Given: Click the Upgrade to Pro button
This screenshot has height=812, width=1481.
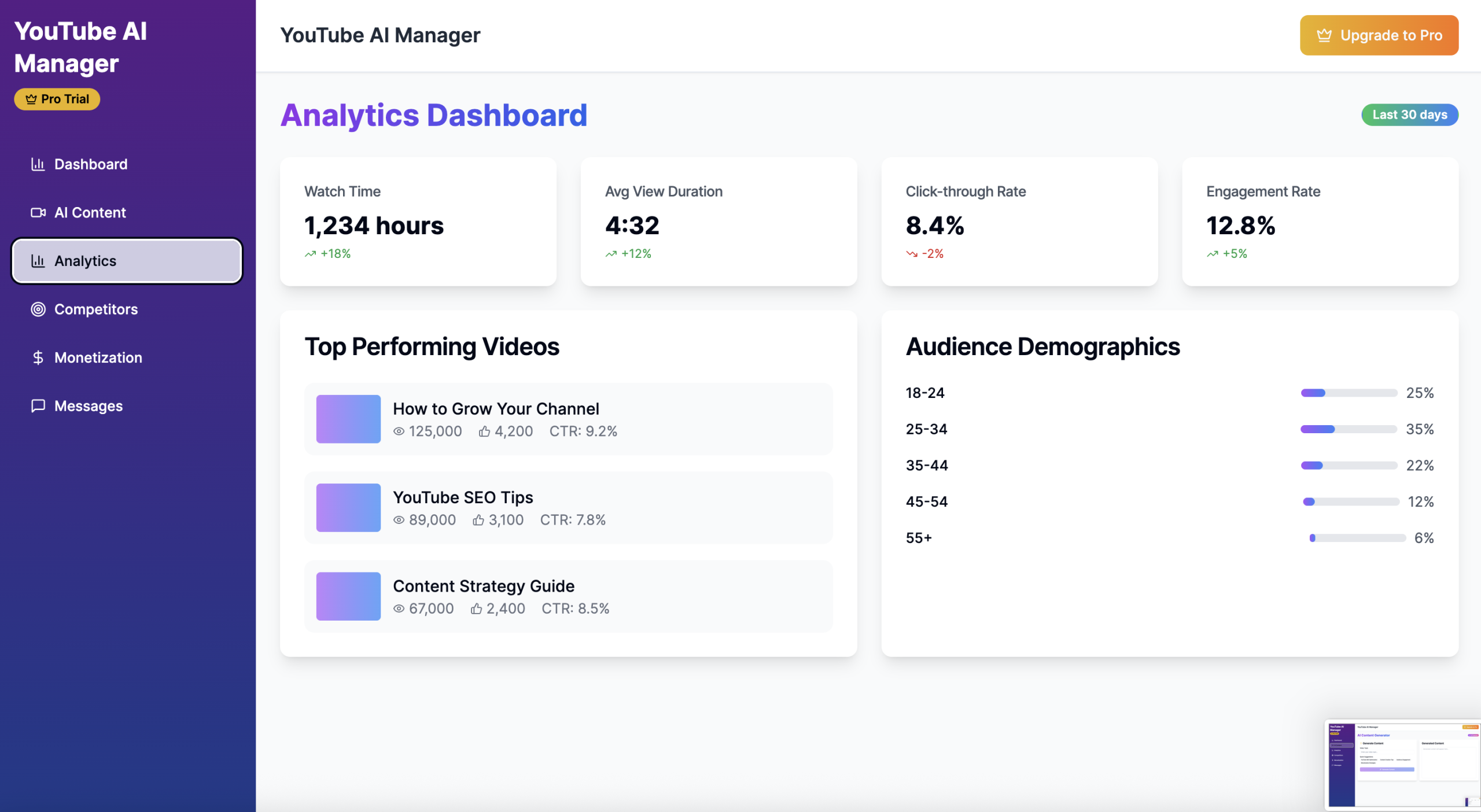Looking at the screenshot, I should point(1379,35).
